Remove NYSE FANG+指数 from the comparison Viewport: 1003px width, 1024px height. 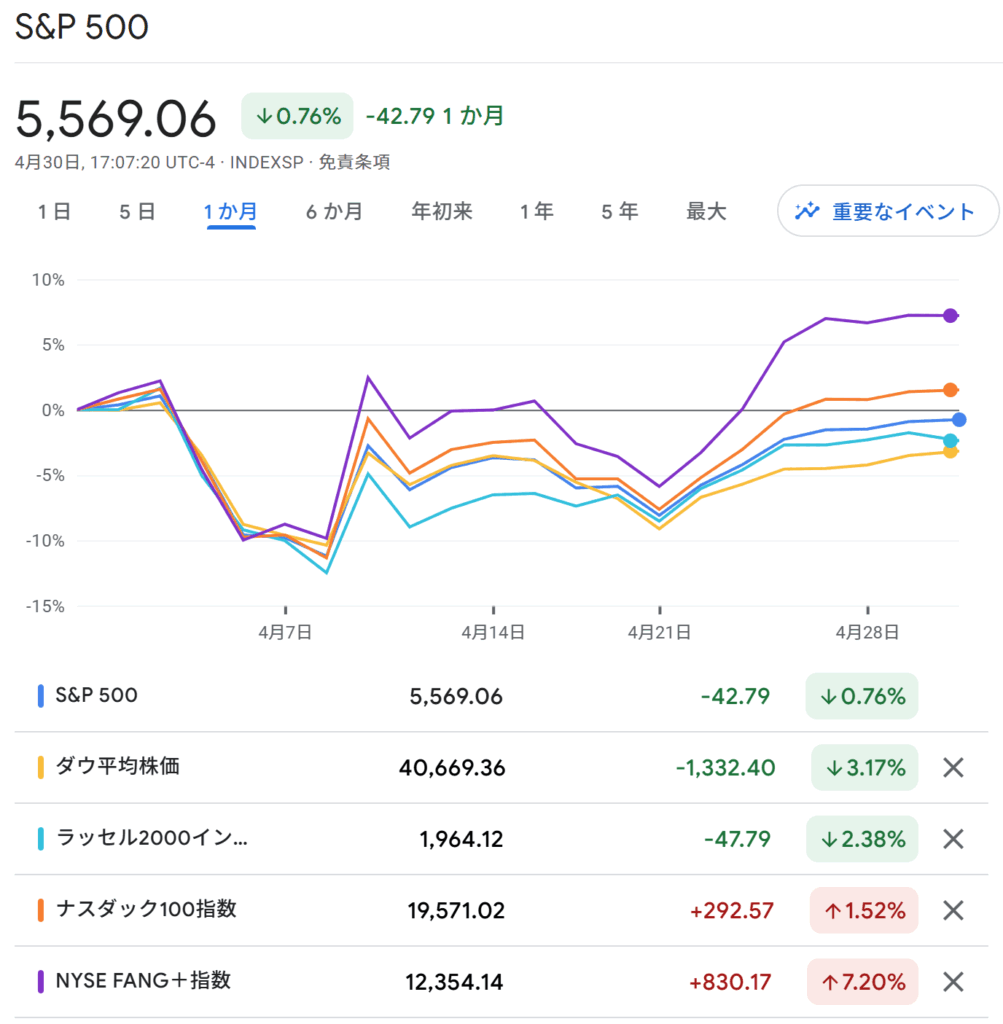click(x=953, y=982)
